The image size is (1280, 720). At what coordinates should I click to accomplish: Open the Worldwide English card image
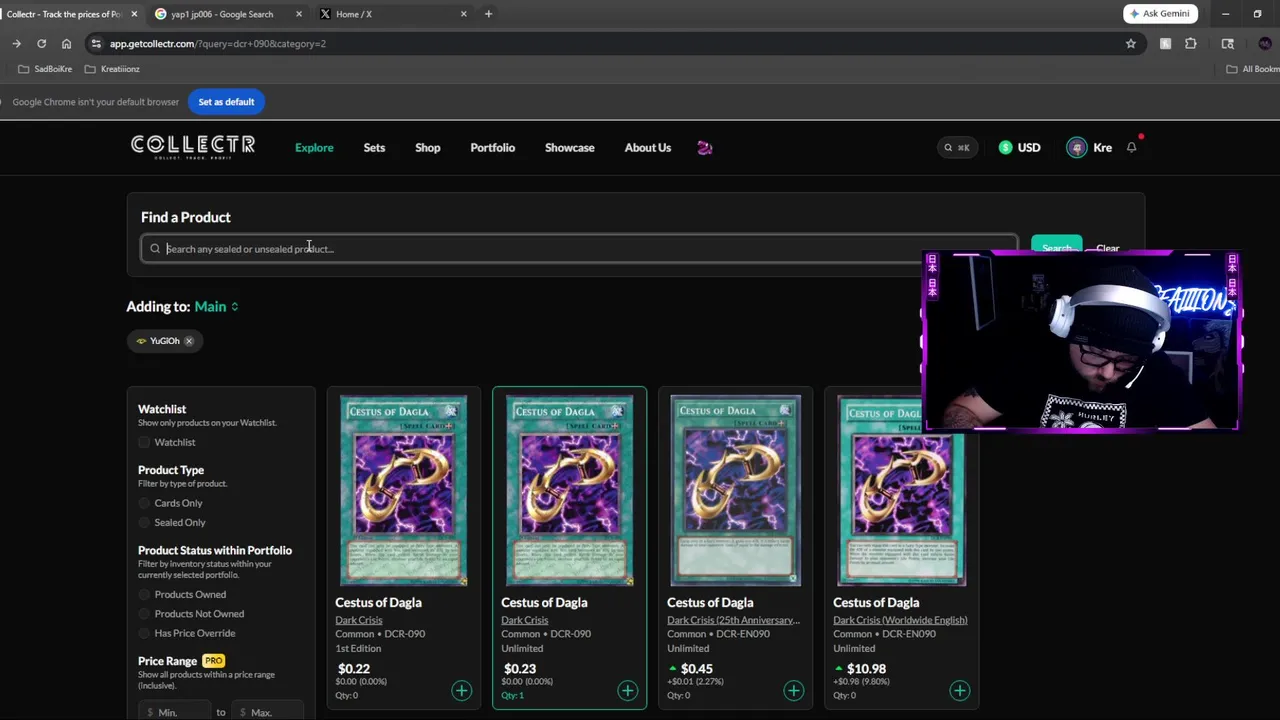coord(902,490)
